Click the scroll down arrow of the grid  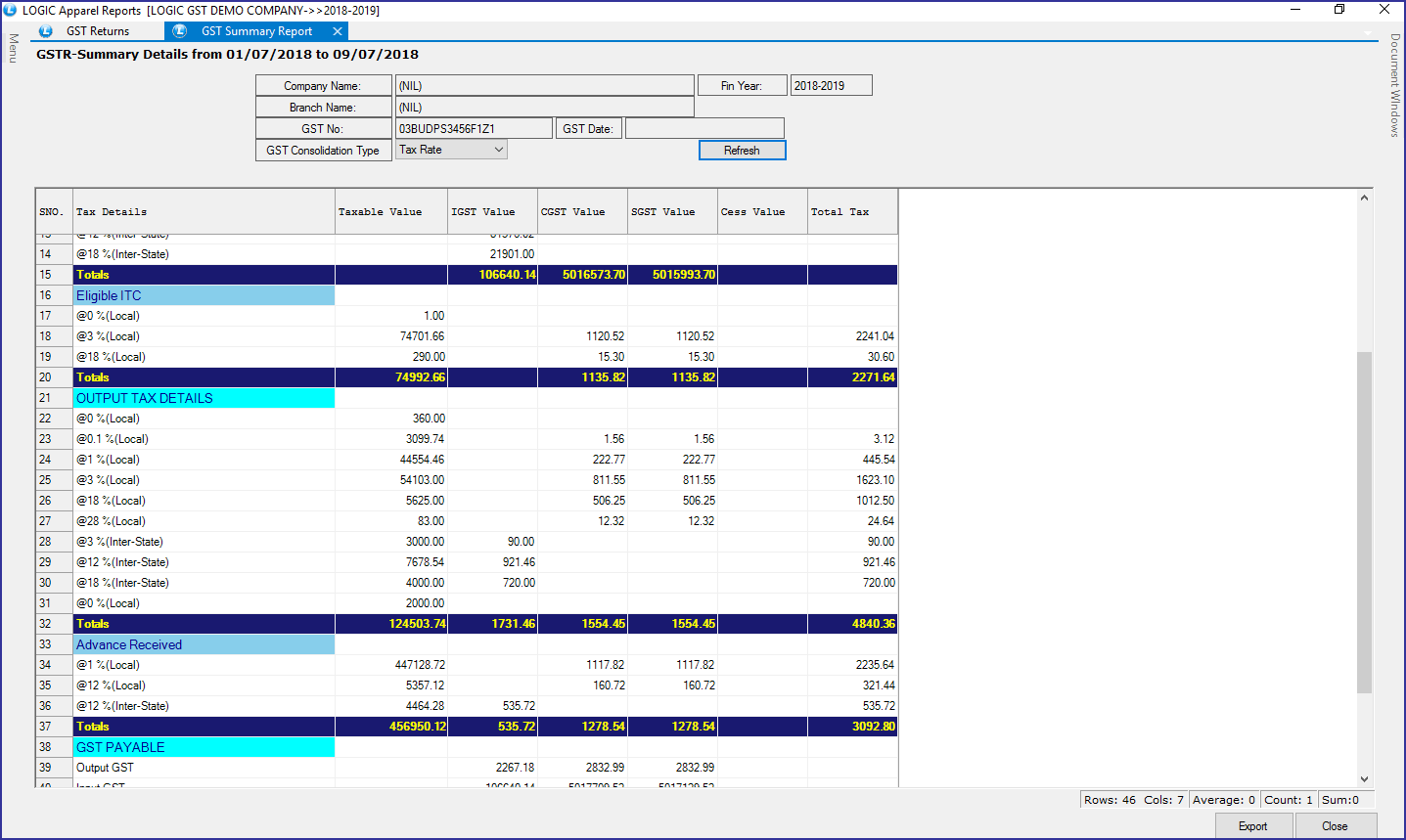(1364, 778)
